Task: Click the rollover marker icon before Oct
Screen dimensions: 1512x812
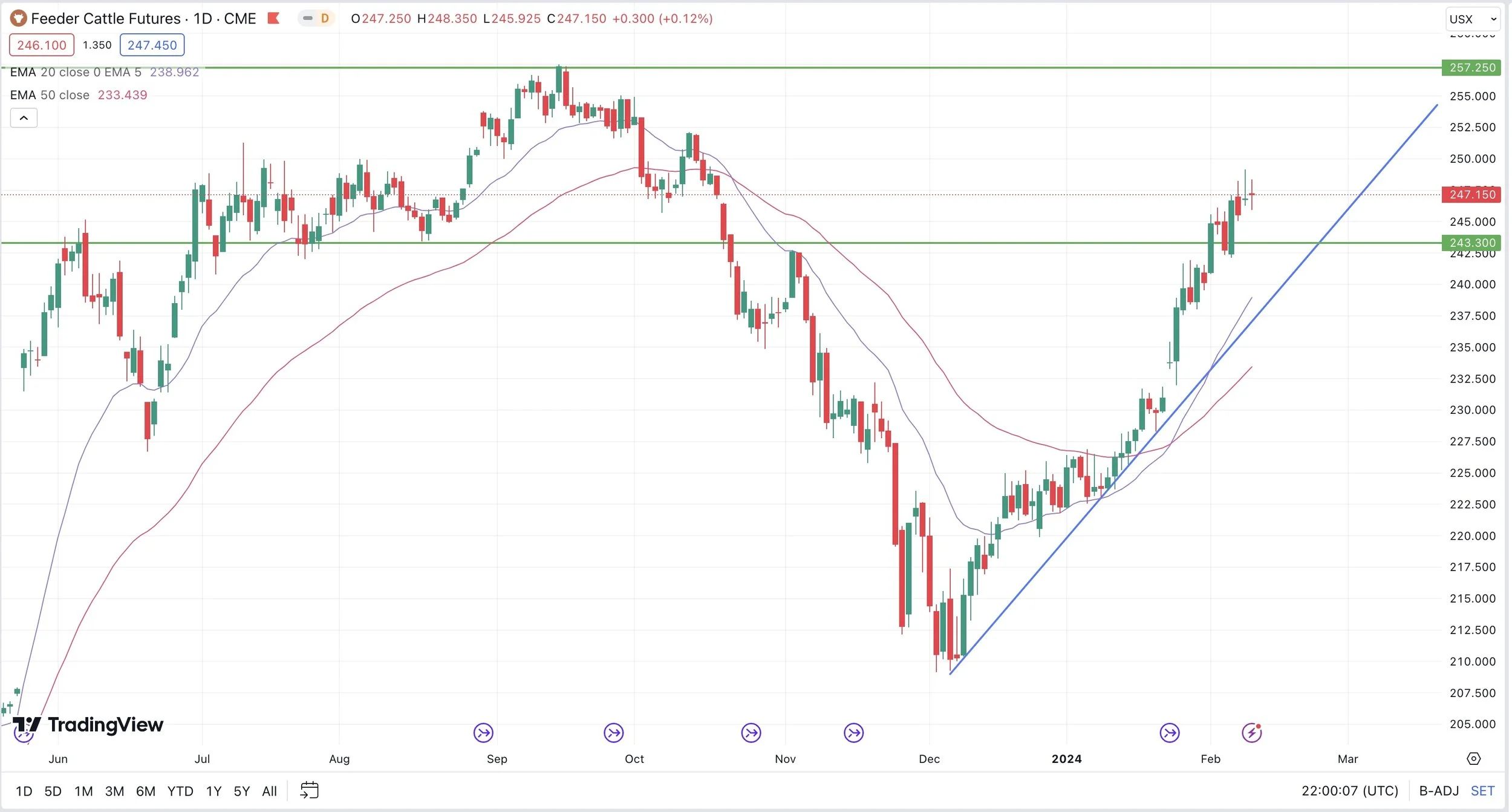Action: click(x=613, y=733)
